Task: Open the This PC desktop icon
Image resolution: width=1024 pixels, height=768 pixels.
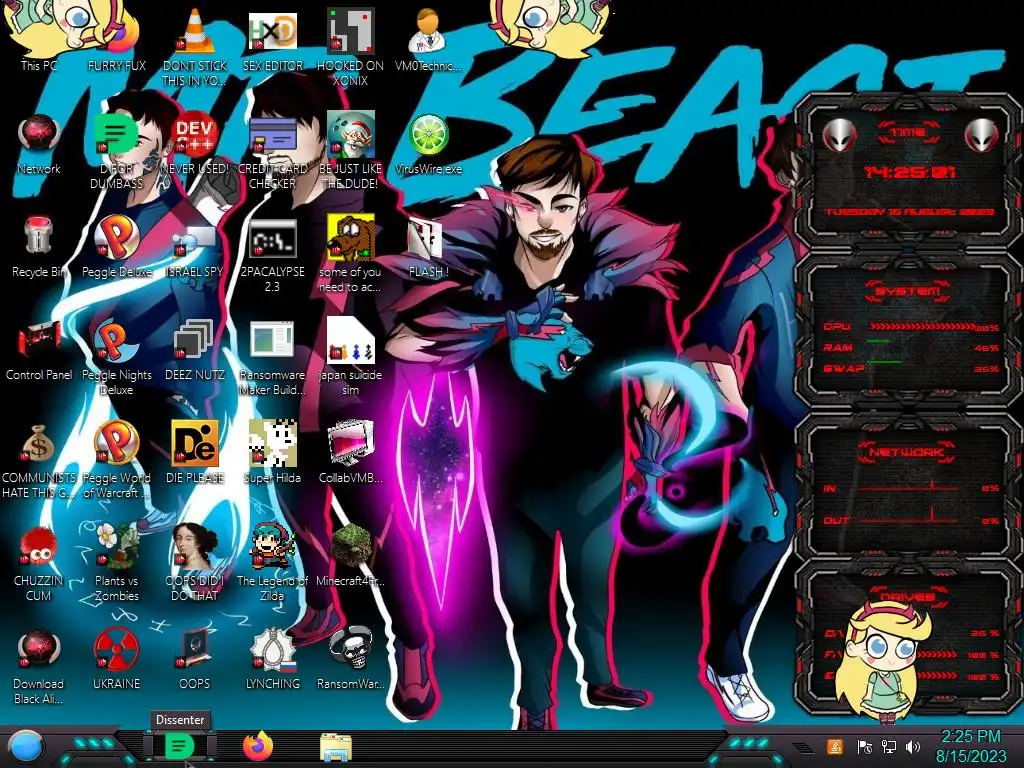Action: [39, 38]
